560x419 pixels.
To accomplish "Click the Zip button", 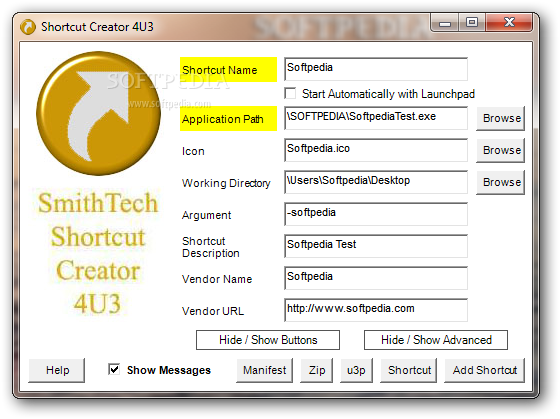I will 316,370.
